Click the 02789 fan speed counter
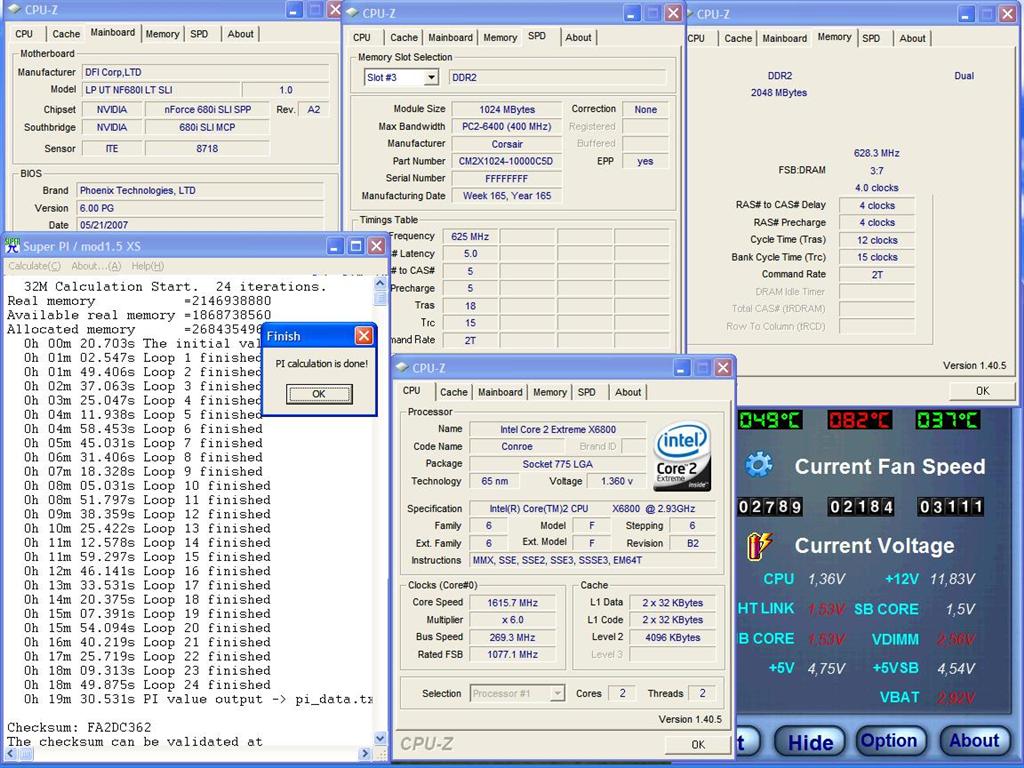This screenshot has width=1024, height=768. point(770,507)
